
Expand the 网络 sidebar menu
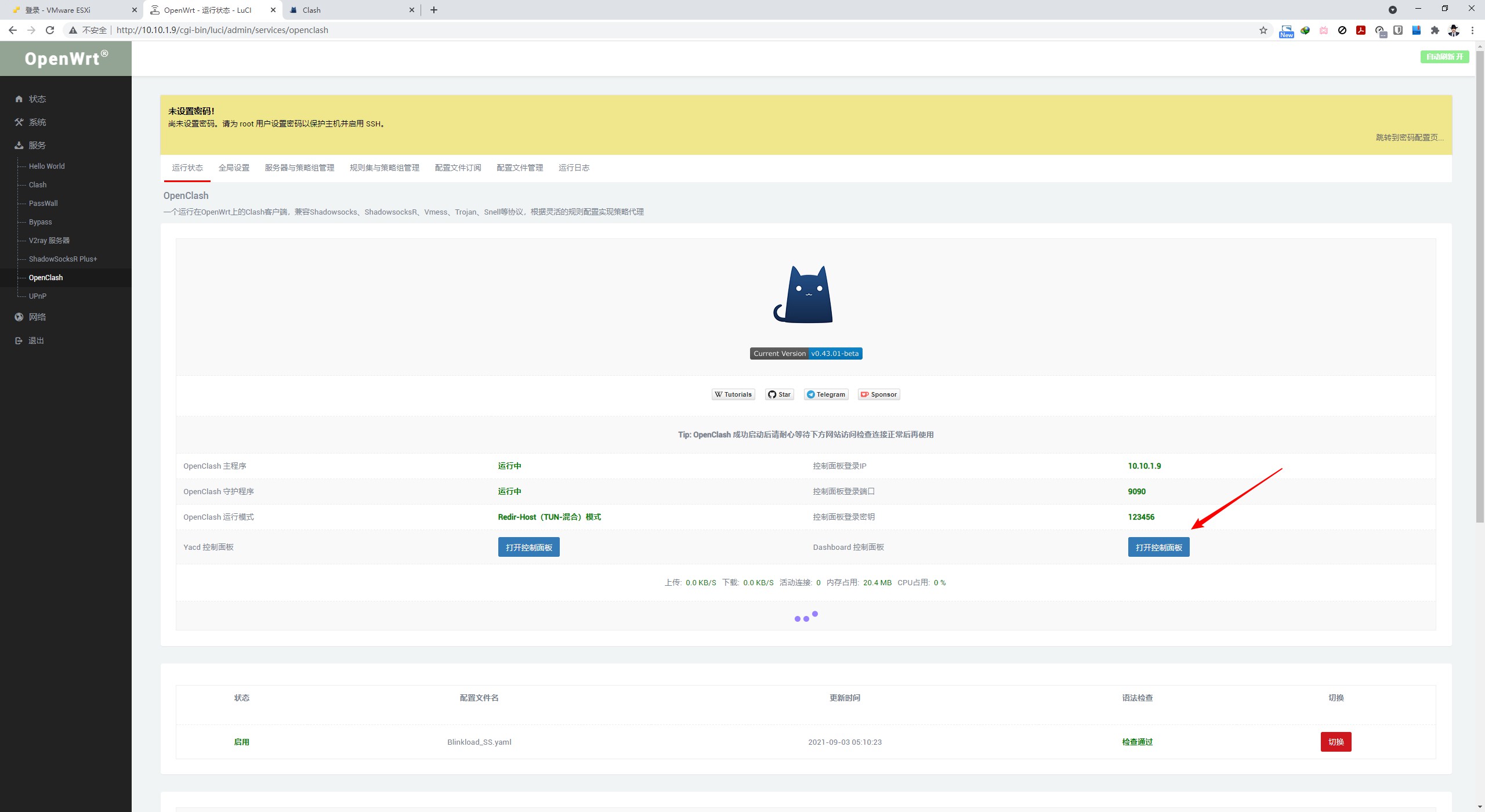pos(37,317)
